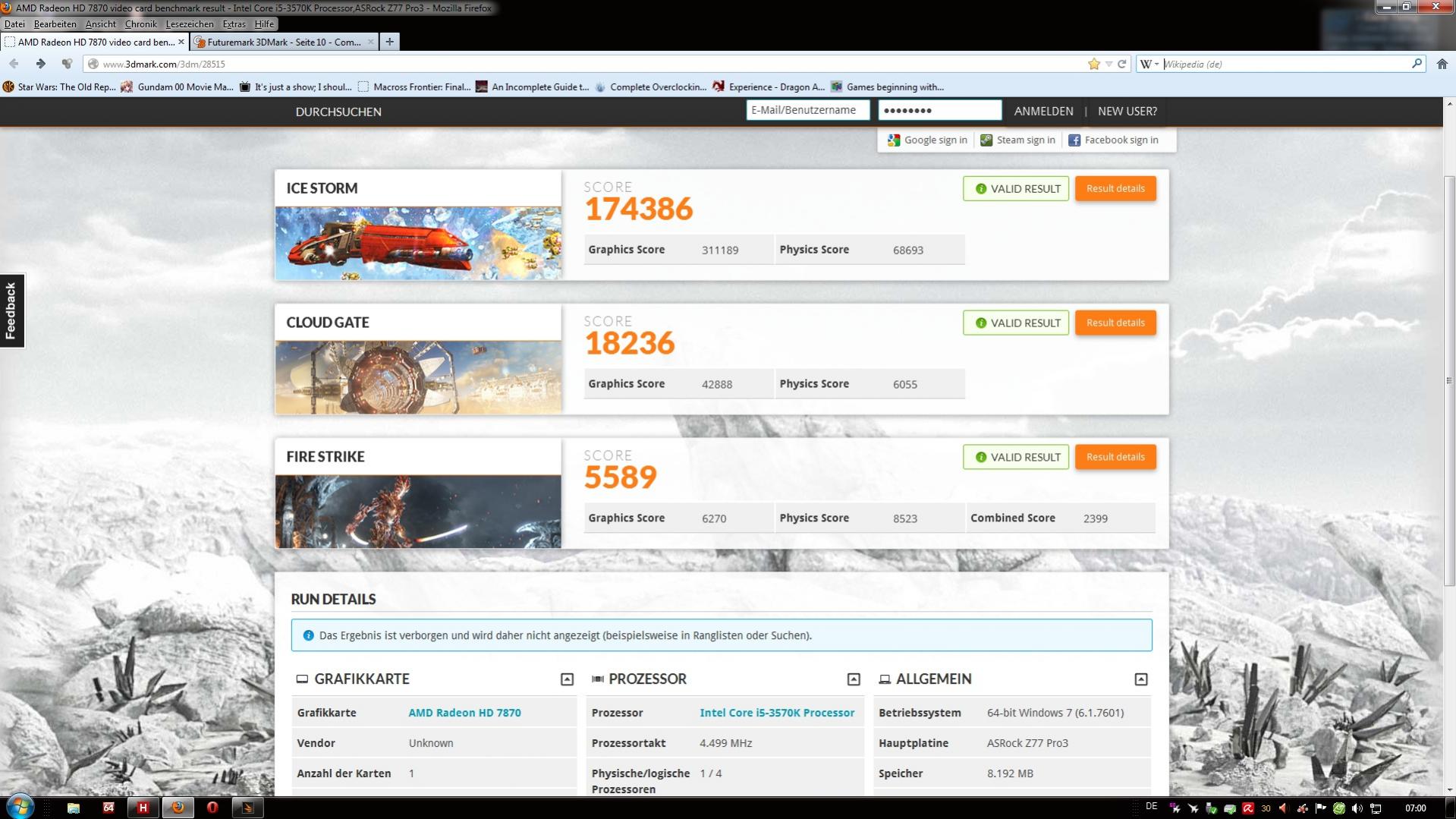The image size is (1456, 819).
Task: Open Windows Explorer from taskbar
Action: [73, 808]
